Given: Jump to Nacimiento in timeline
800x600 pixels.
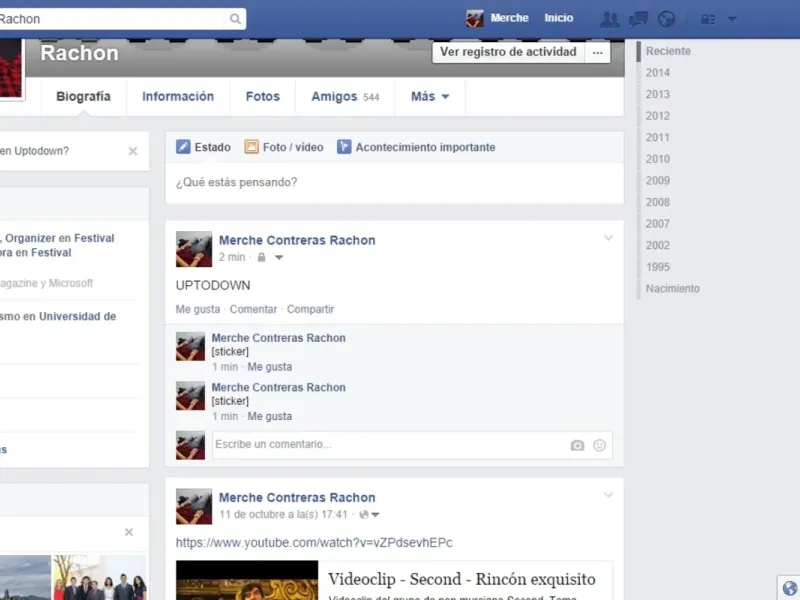Looking at the screenshot, I should pos(672,289).
